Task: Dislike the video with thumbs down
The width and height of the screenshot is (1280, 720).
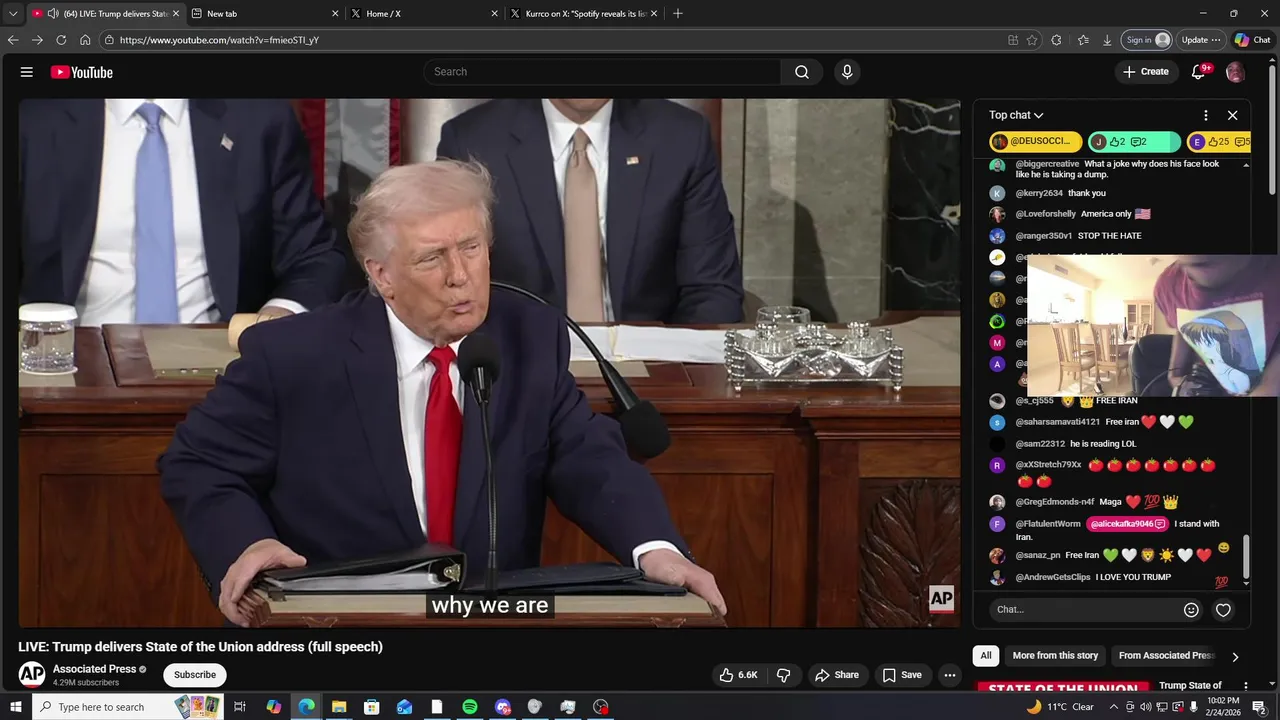Action: 783,675
